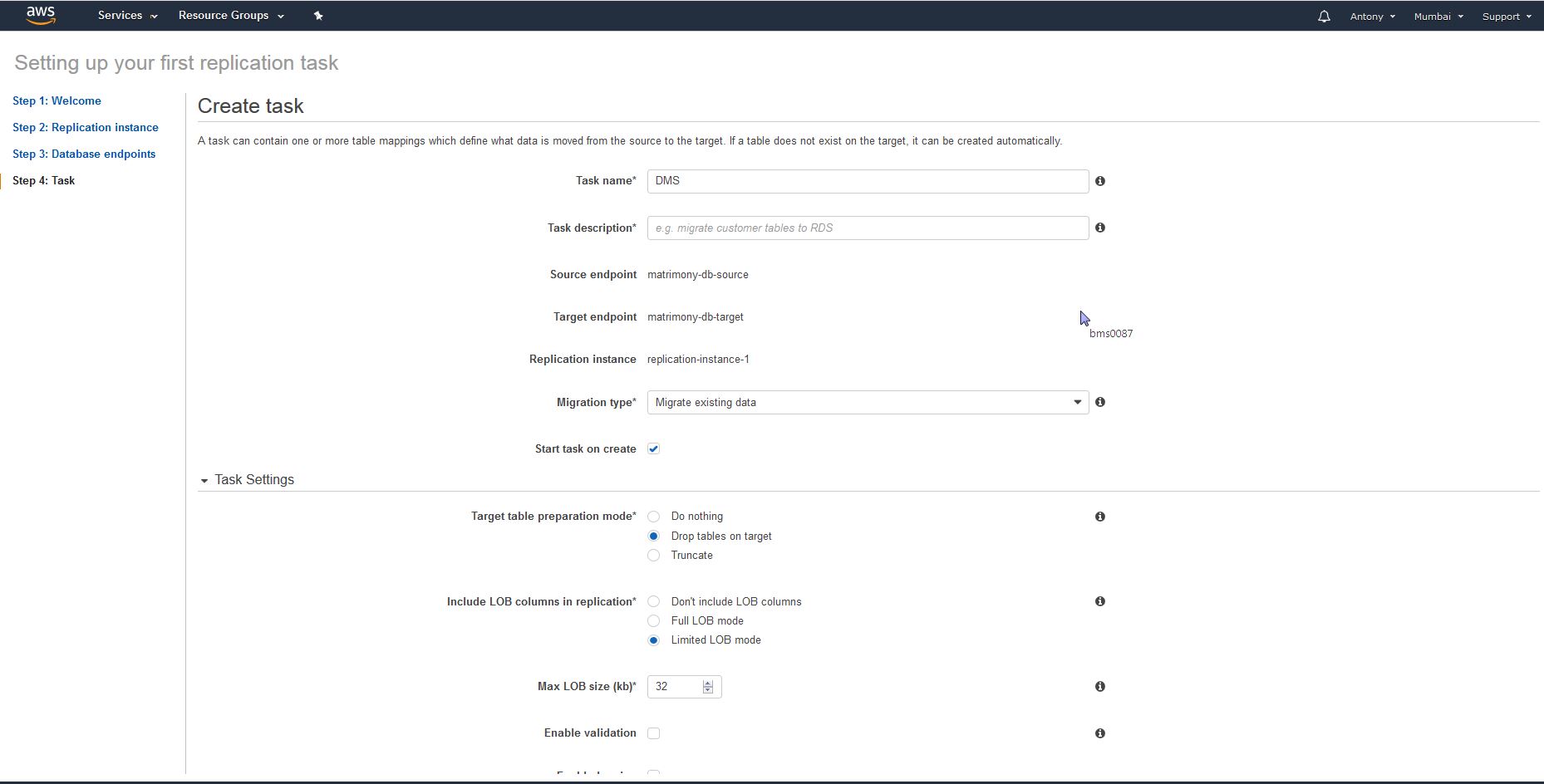Show info for Max LOB size
This screenshot has height=784, width=1544.
coord(1099,687)
